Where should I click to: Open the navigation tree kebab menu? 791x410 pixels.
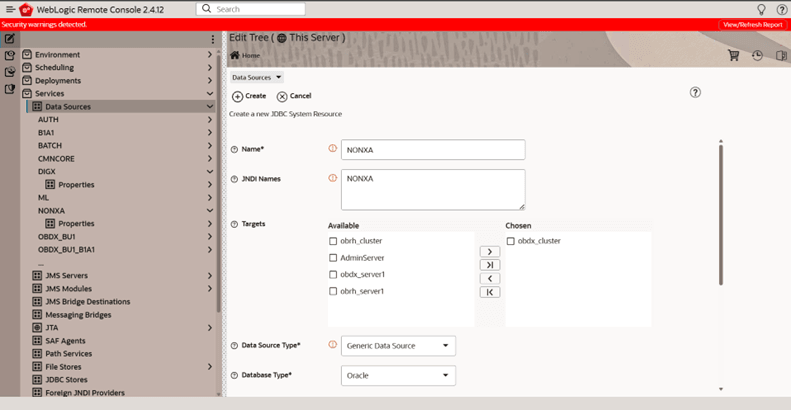[212, 39]
